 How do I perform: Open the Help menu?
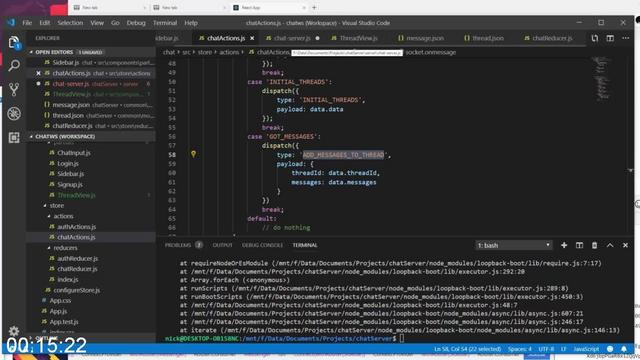191,23
